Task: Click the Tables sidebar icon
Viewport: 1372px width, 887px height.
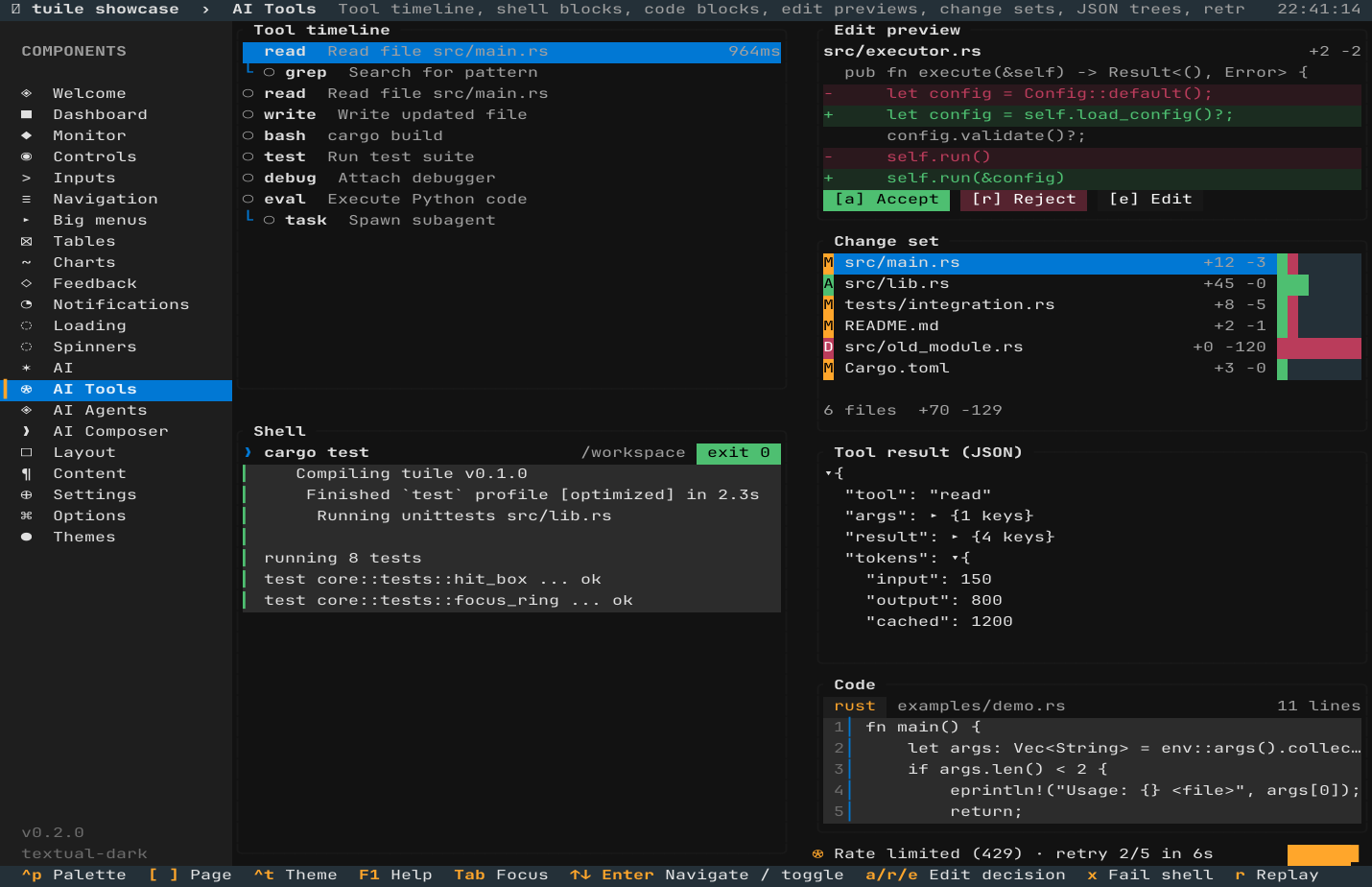Action: click(x=26, y=241)
